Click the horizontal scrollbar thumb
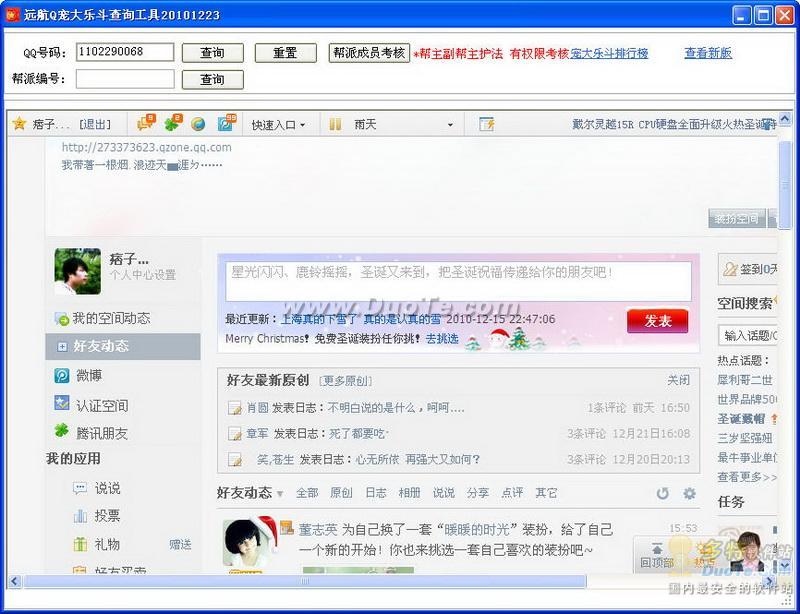This screenshot has width=800, height=614. coord(305,581)
